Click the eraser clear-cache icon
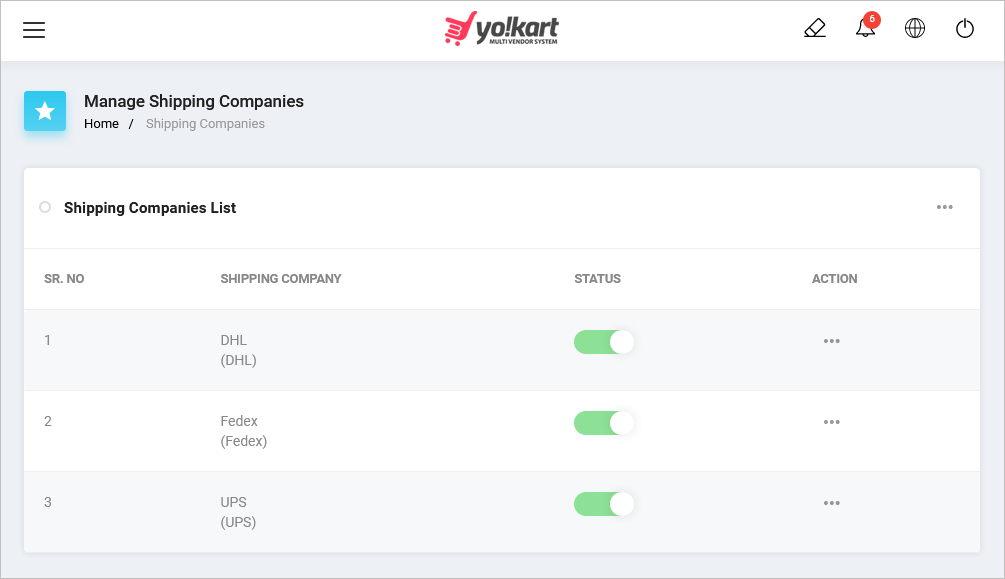The width and height of the screenshot is (1005, 579). tap(815, 29)
